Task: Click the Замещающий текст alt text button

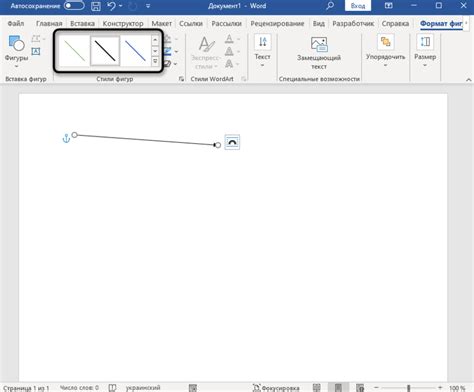Action: click(x=319, y=53)
